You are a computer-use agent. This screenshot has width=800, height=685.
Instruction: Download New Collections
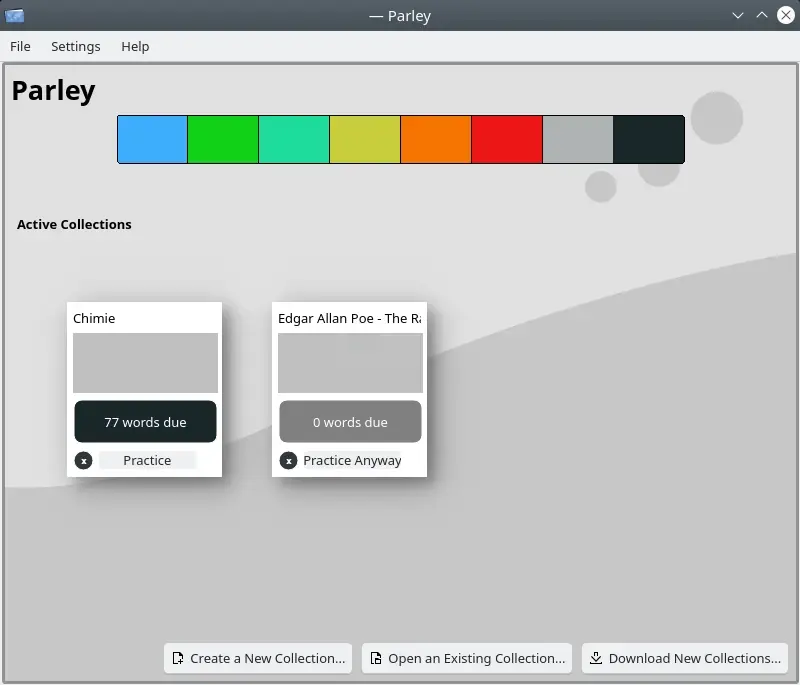point(685,658)
